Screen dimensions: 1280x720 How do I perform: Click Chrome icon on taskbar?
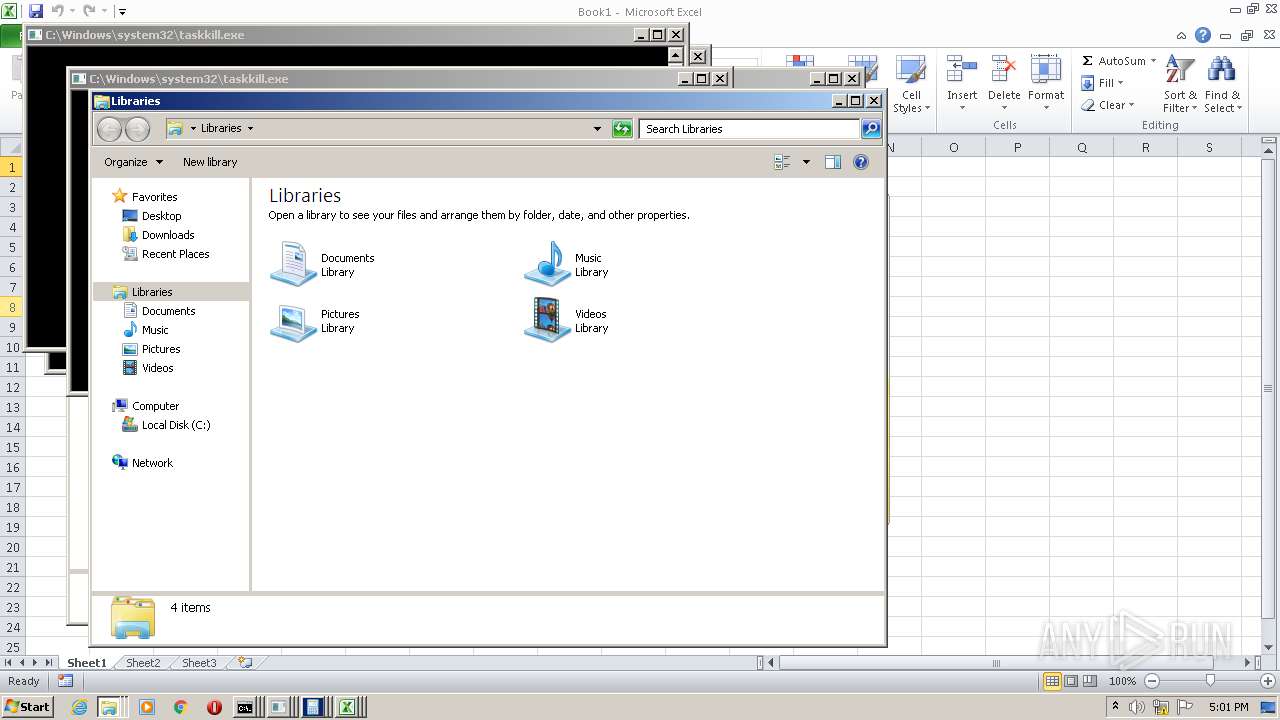pyautogui.click(x=180, y=707)
